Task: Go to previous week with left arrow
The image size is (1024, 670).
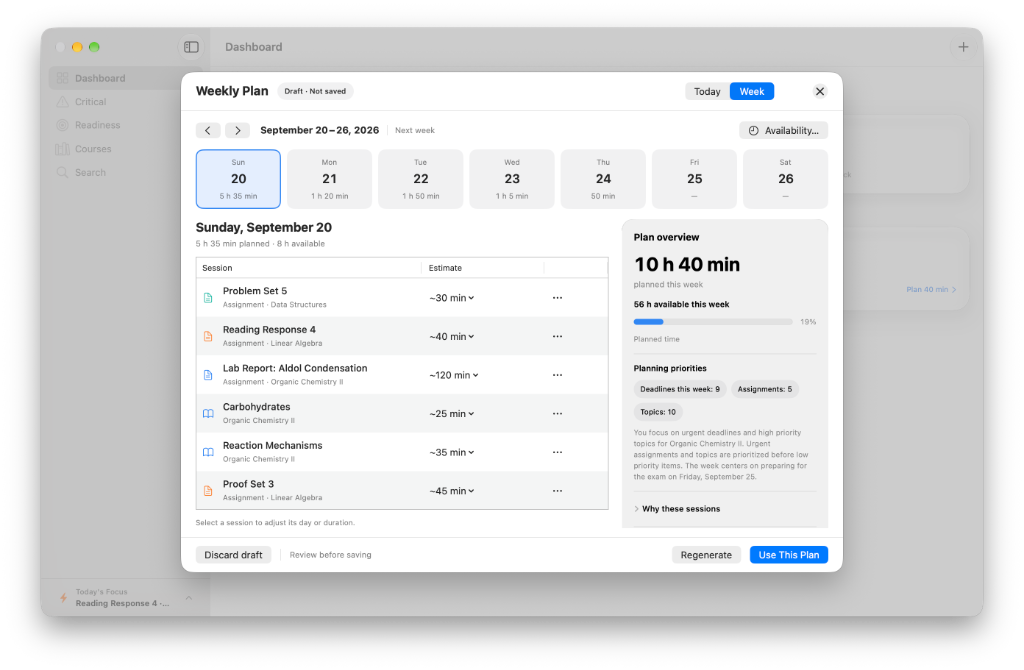Action: coord(208,131)
